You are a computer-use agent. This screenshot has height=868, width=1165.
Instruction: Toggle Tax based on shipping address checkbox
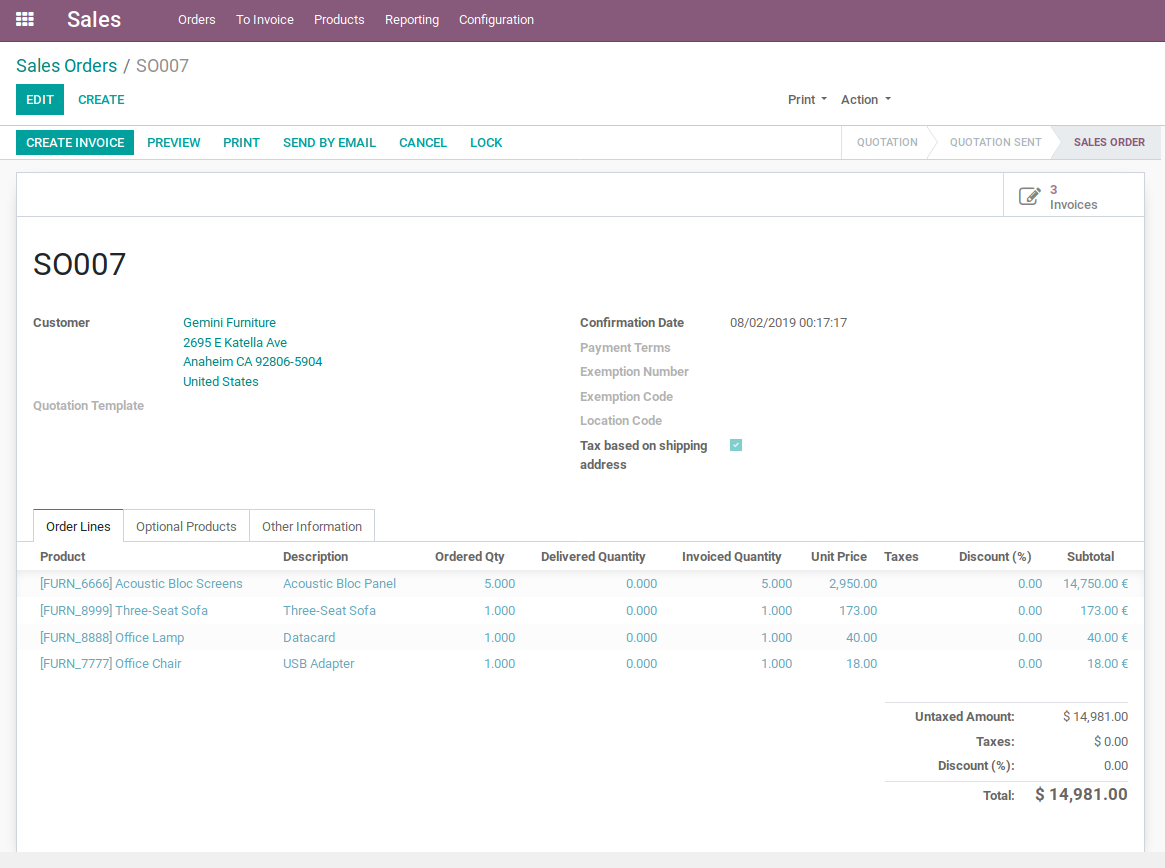(736, 446)
